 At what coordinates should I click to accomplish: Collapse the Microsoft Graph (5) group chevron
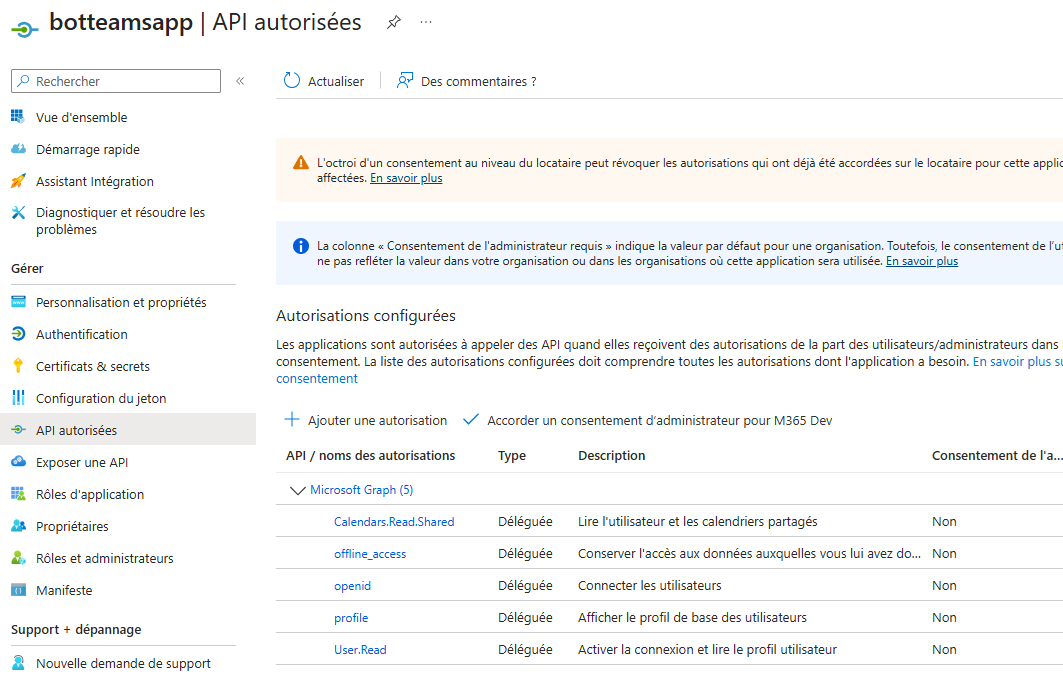(x=297, y=490)
